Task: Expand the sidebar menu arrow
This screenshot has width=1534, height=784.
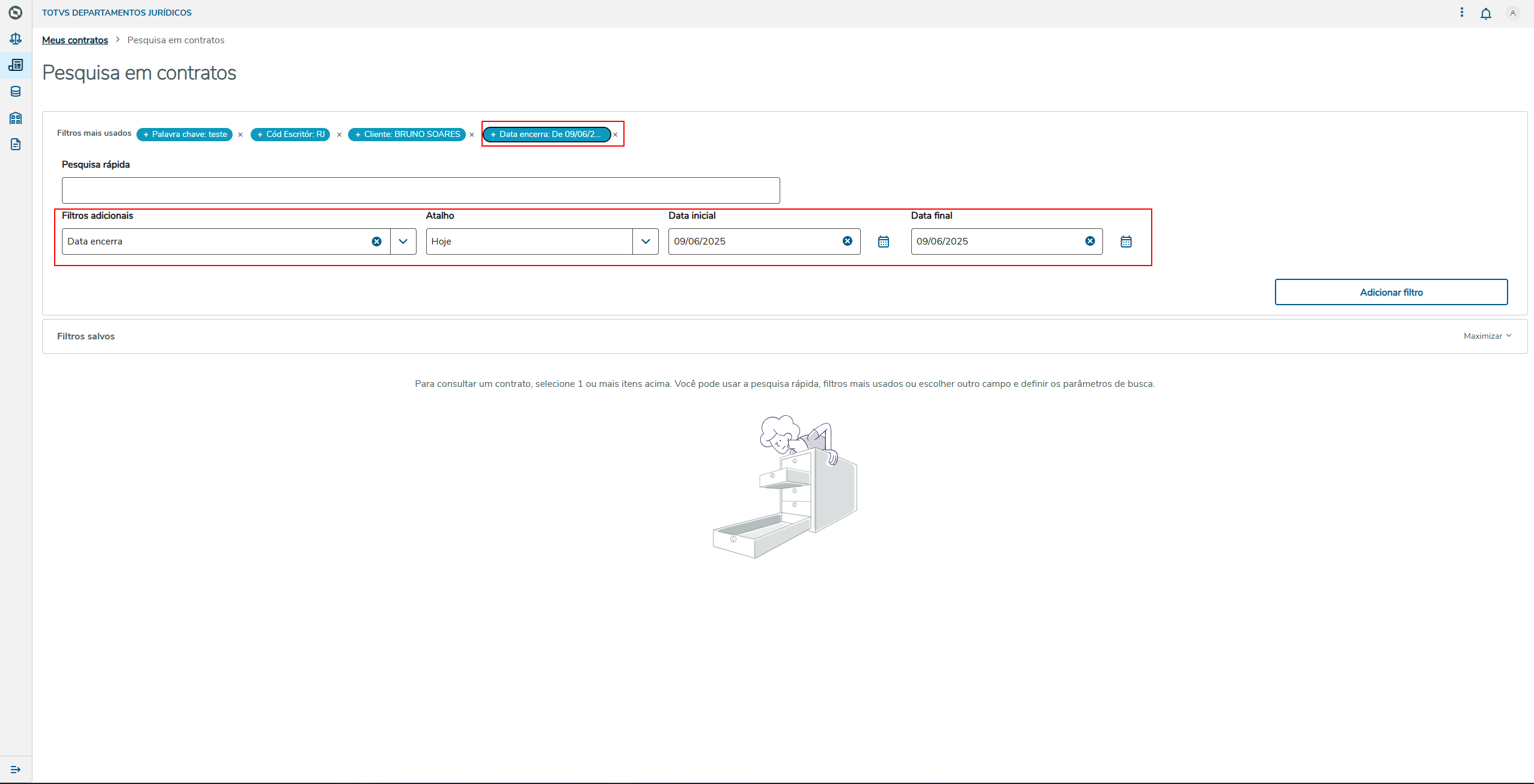Action: point(16,769)
